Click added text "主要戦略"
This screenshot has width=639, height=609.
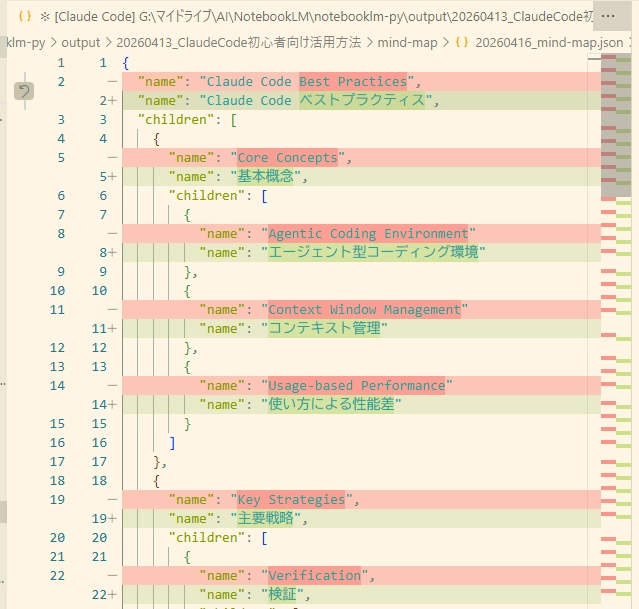(x=265, y=518)
